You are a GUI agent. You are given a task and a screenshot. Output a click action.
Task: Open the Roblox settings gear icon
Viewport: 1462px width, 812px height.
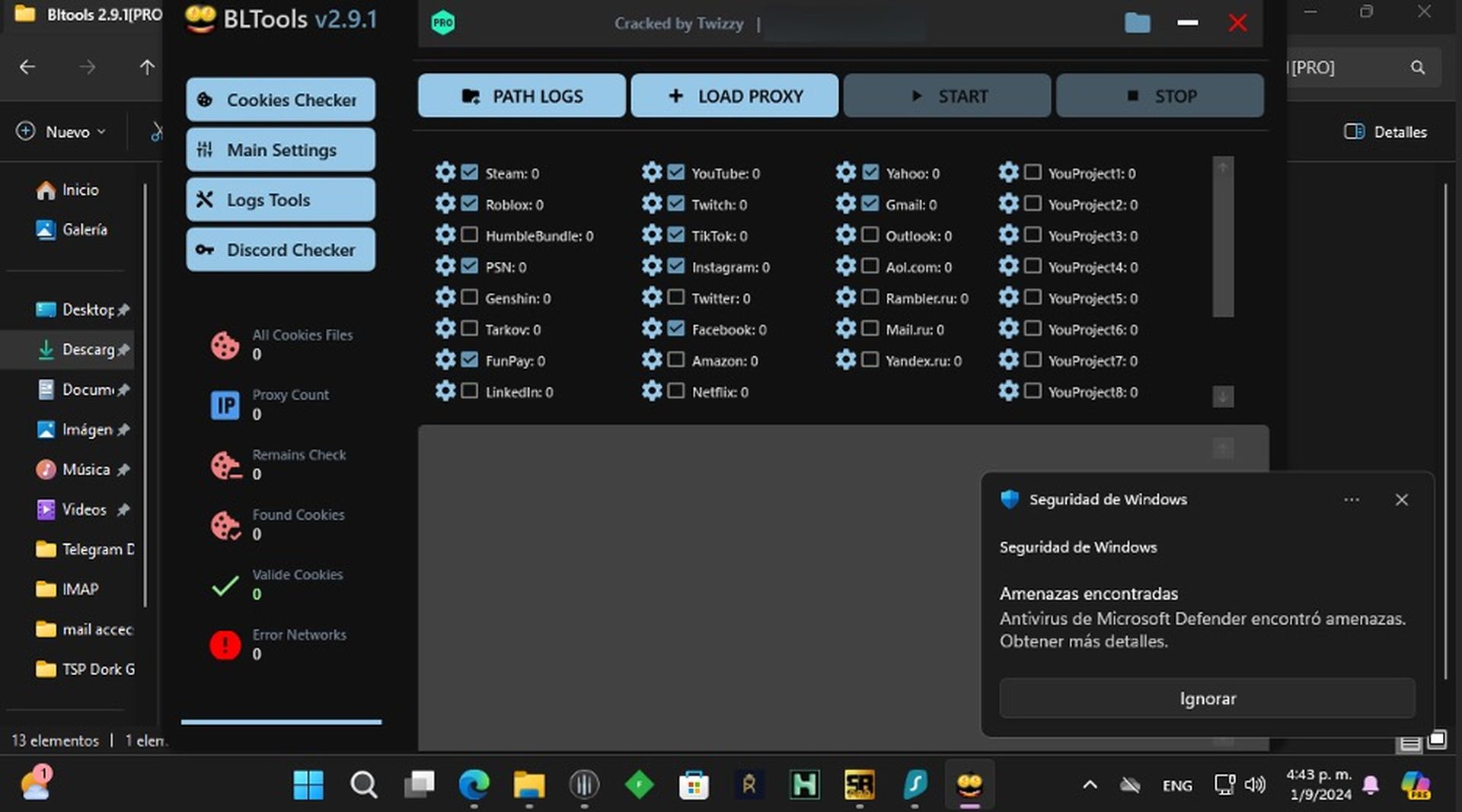[445, 204]
